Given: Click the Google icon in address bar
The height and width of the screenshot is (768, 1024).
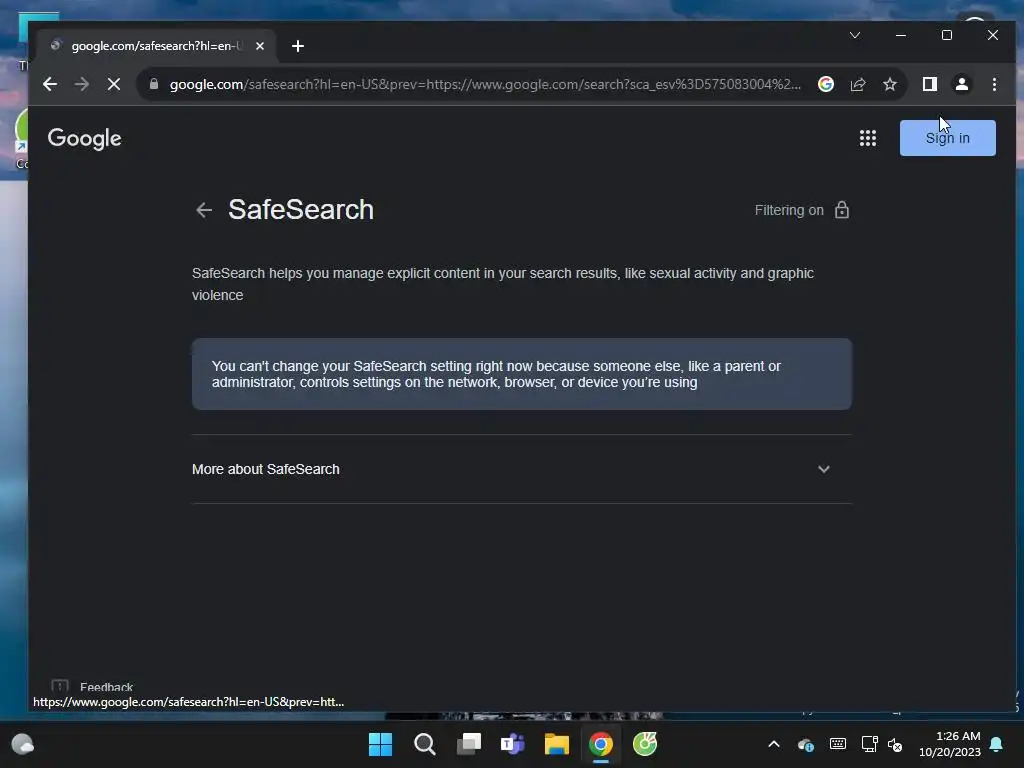Looking at the screenshot, I should [x=825, y=84].
